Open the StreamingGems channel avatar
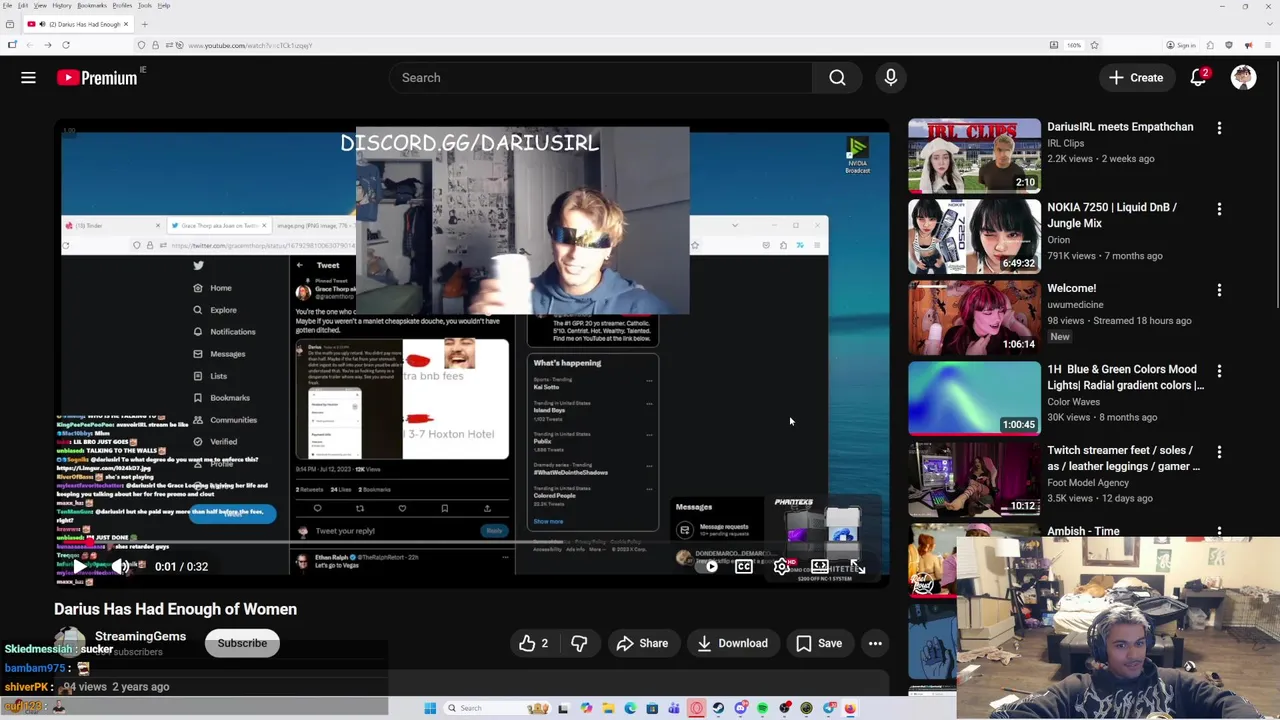The image size is (1280, 720). click(70, 642)
